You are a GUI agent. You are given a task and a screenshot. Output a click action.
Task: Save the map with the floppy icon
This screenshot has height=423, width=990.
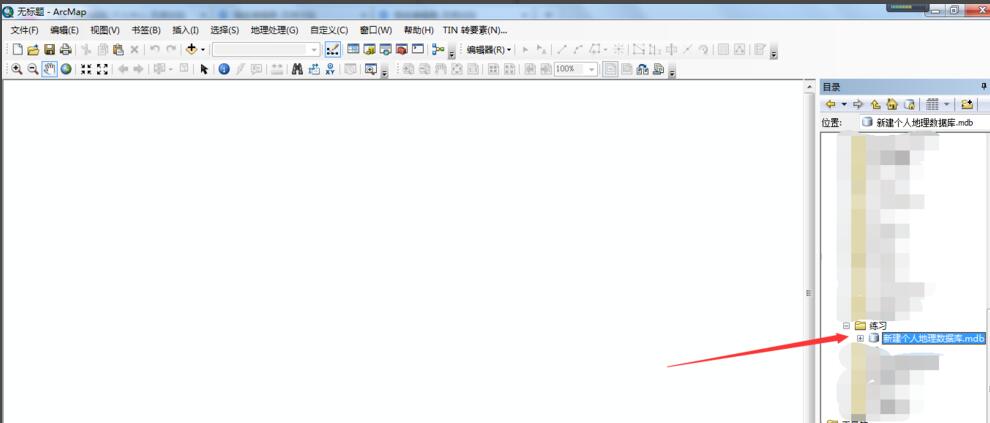49,49
